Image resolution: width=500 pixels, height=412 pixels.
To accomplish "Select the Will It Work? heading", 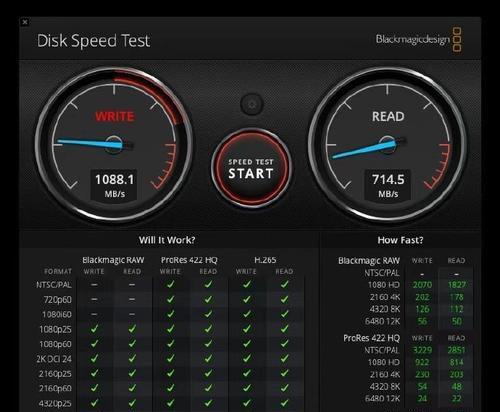I will pos(167,240).
